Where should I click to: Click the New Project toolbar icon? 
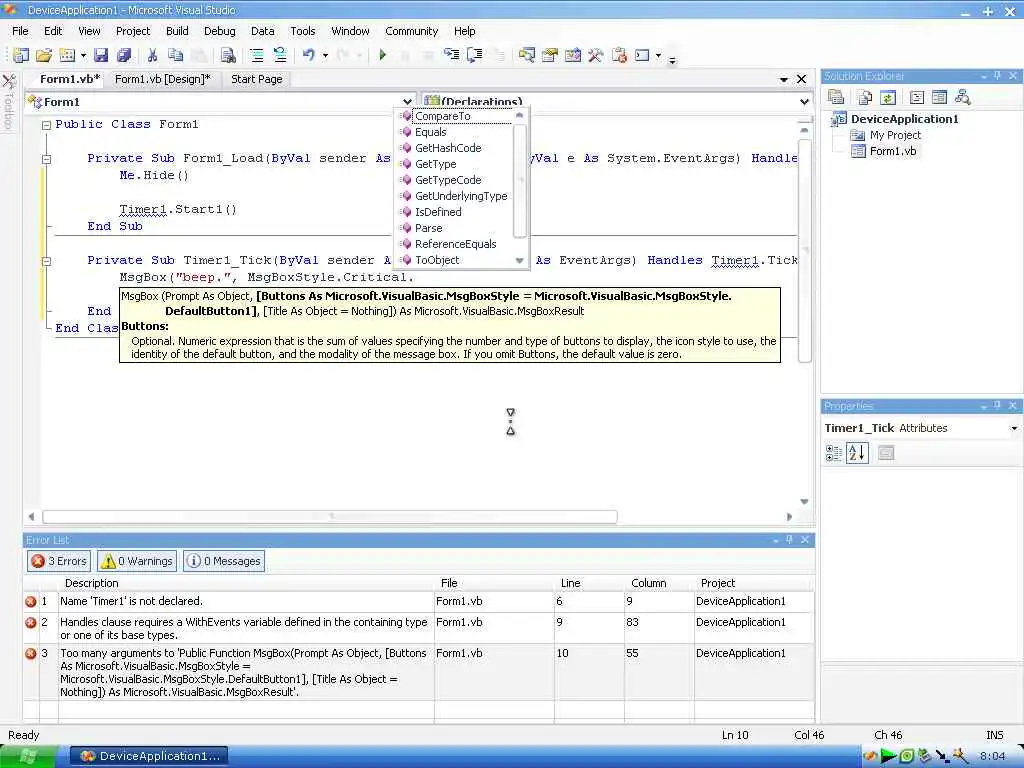coord(21,56)
